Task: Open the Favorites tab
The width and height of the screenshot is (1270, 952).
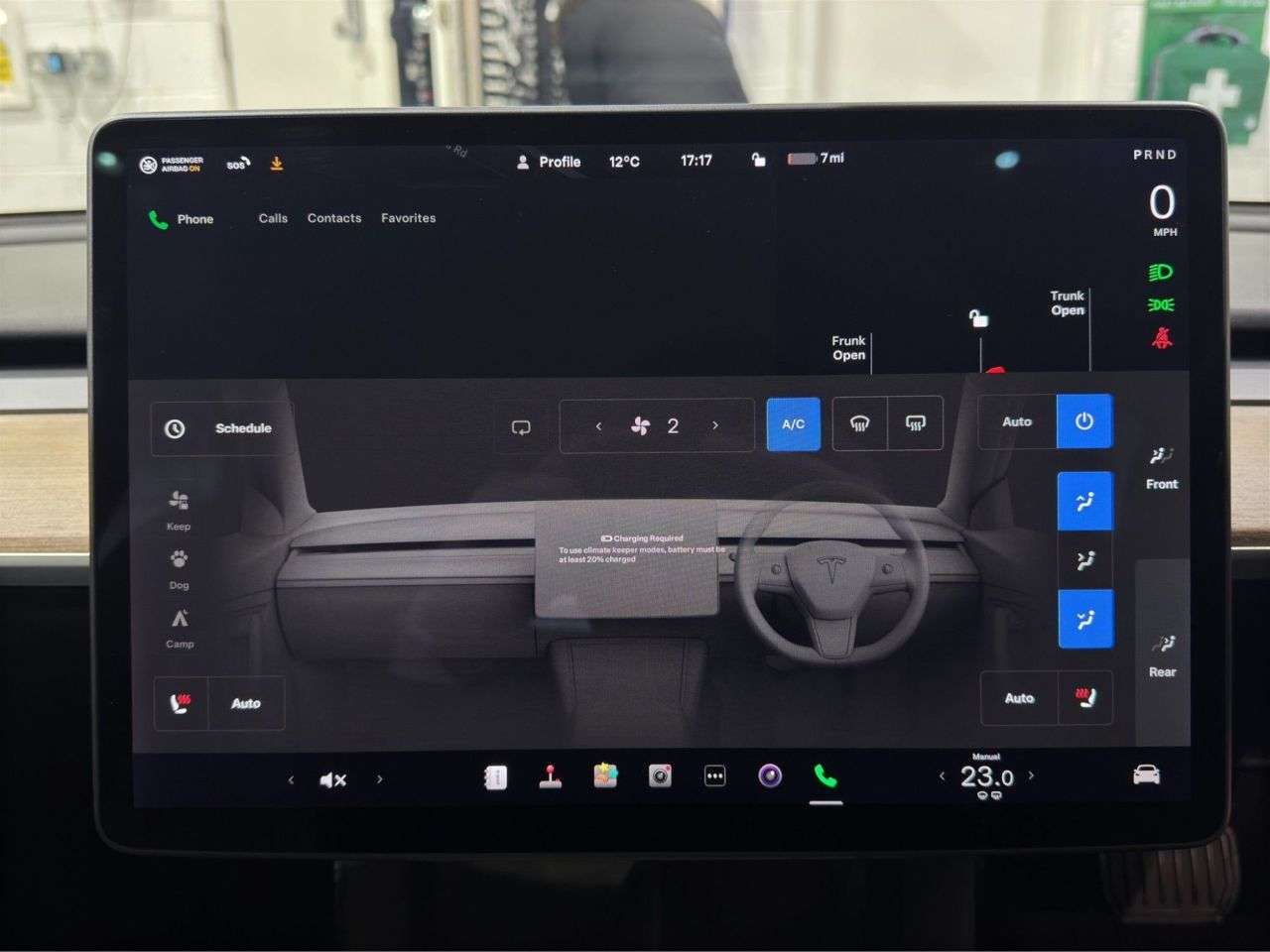Action: pyautogui.click(x=408, y=218)
